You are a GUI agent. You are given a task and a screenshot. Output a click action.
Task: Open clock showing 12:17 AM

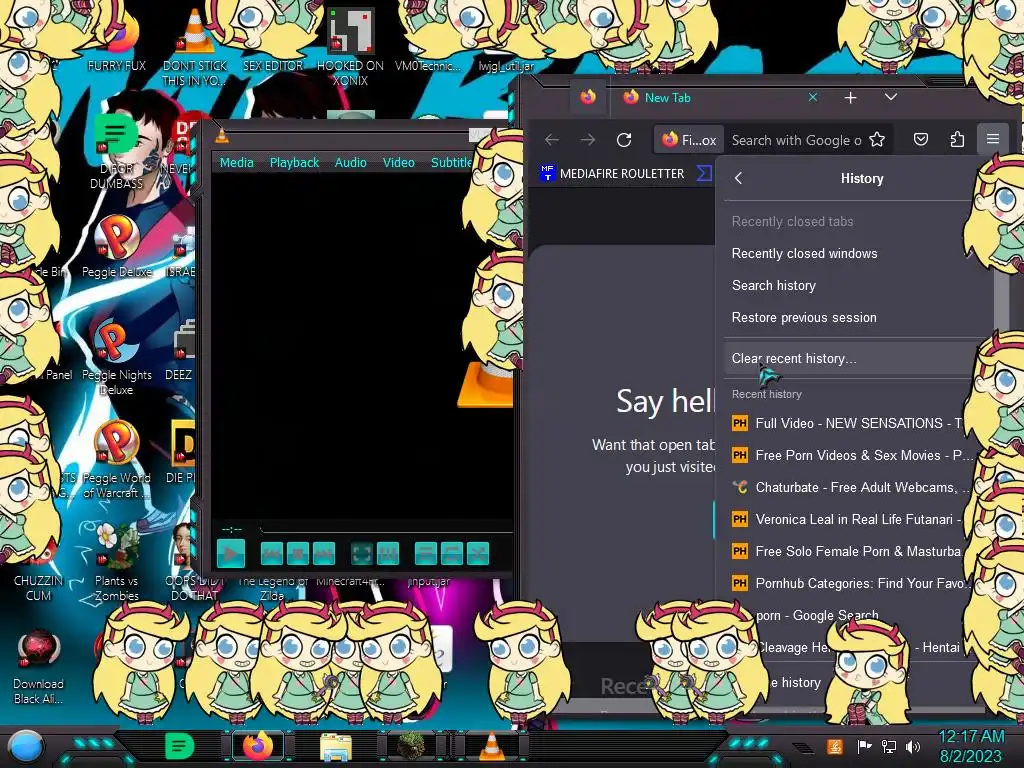coord(971,747)
